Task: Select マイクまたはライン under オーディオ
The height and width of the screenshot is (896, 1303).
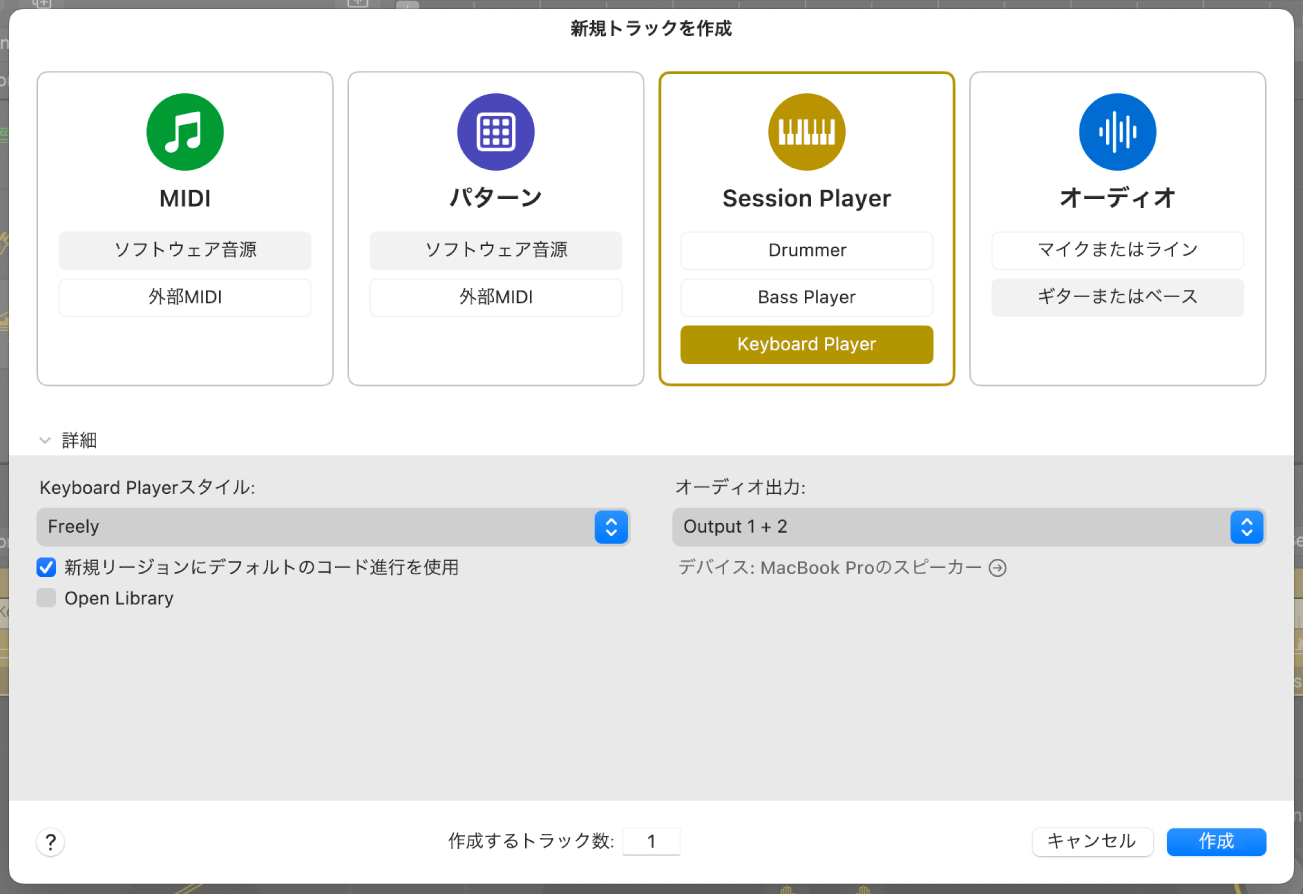Action: (x=1117, y=250)
